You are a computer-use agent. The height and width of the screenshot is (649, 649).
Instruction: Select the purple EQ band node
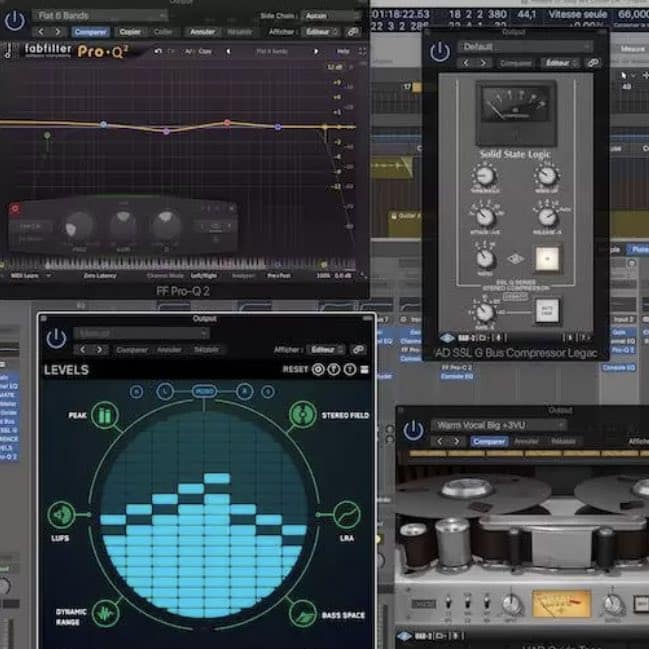pos(166,131)
